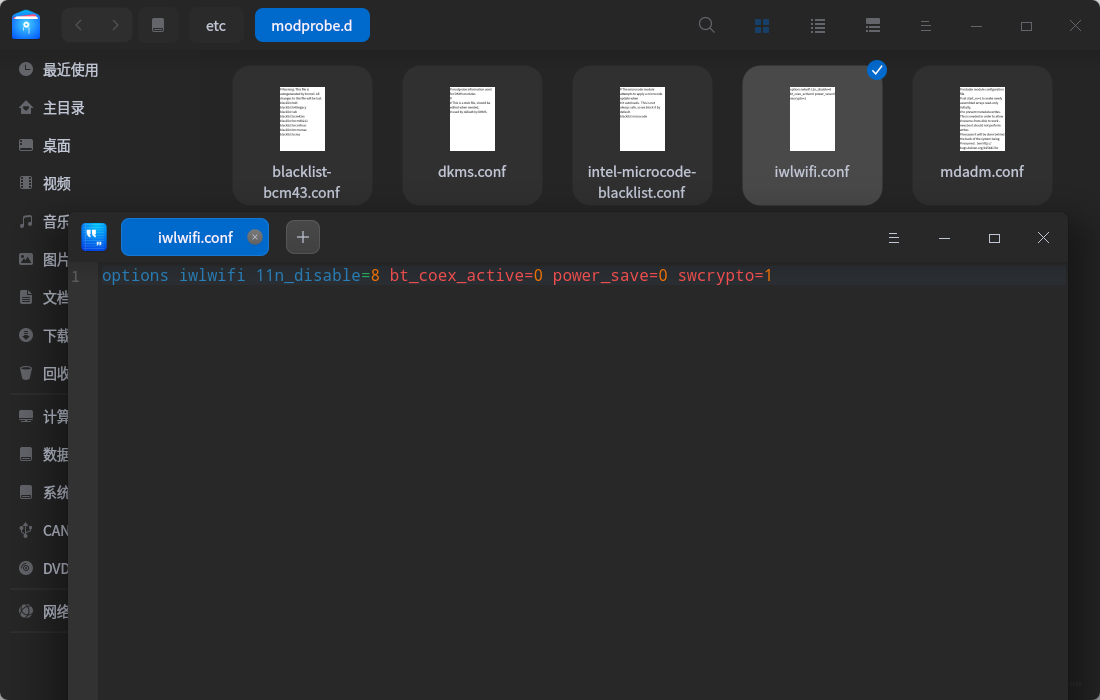The width and height of the screenshot is (1100, 700).
Task: Switch to the iwlwifi.conf editor tab
Action: tap(194, 237)
